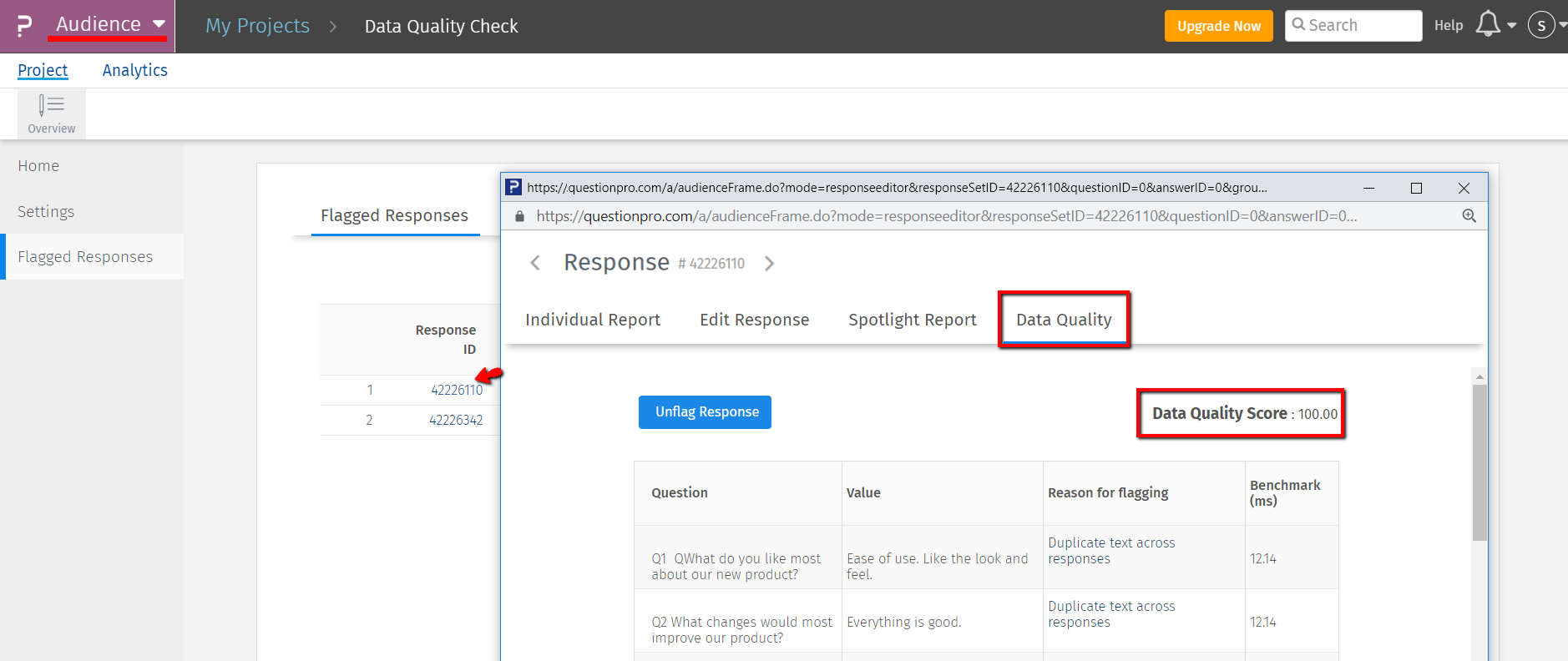
Task: Click the Unflag Response button
Action: 705,412
